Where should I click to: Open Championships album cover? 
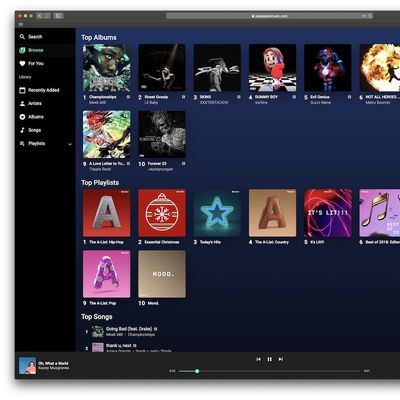[107, 68]
